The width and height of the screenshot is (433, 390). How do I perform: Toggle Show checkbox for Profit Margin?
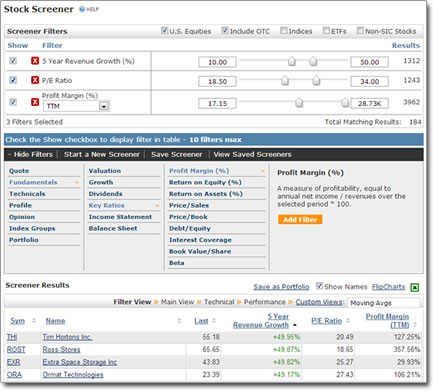[x=13, y=102]
